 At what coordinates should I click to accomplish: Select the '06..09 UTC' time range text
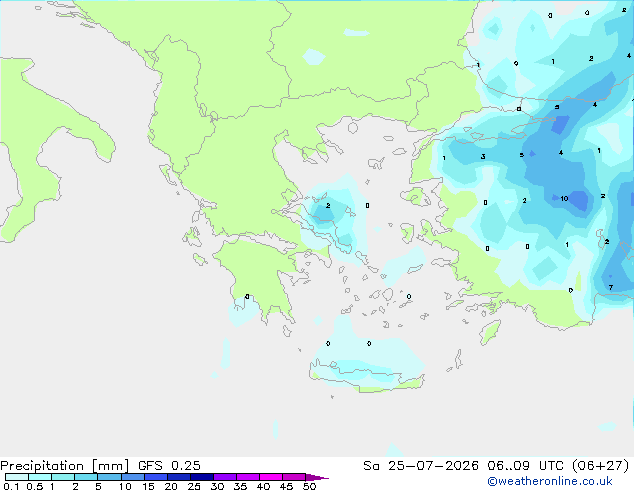(x=525, y=465)
